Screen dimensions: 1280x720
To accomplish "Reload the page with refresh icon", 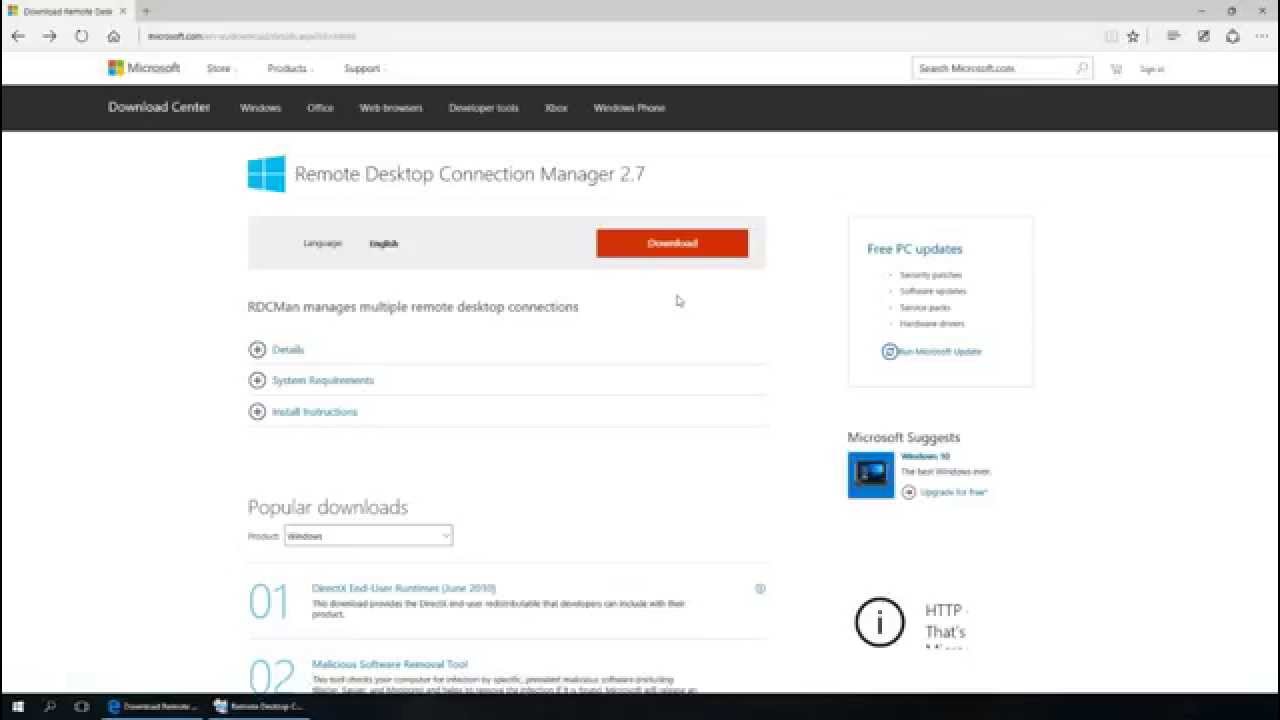I will [81, 36].
